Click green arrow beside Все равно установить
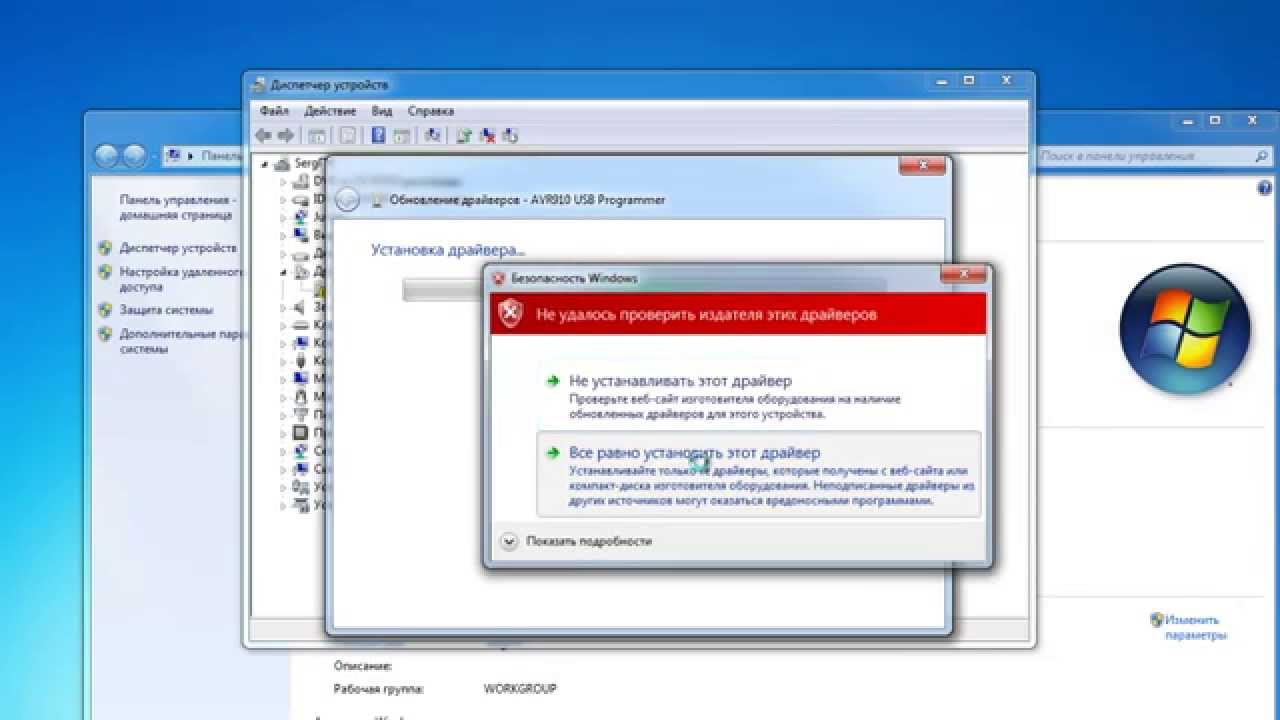Screen dimensions: 1280x720 (551, 453)
